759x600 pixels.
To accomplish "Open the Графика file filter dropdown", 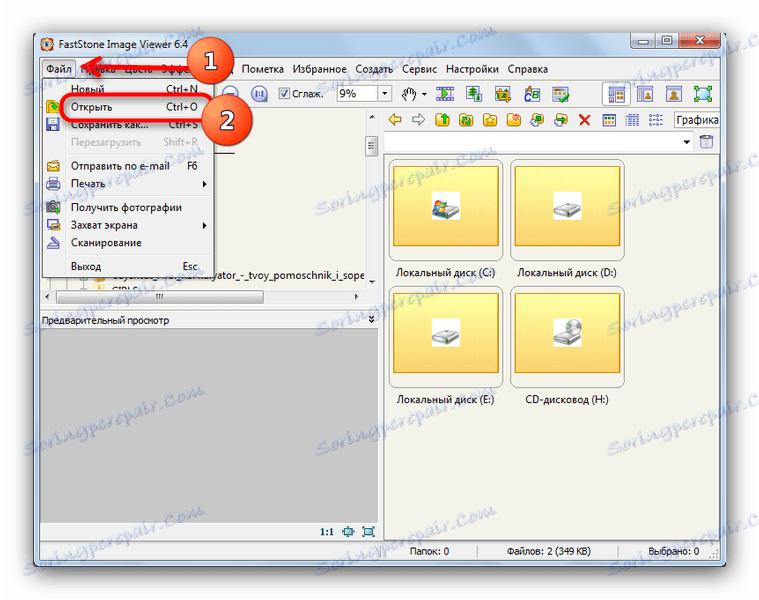I will tap(697, 120).
